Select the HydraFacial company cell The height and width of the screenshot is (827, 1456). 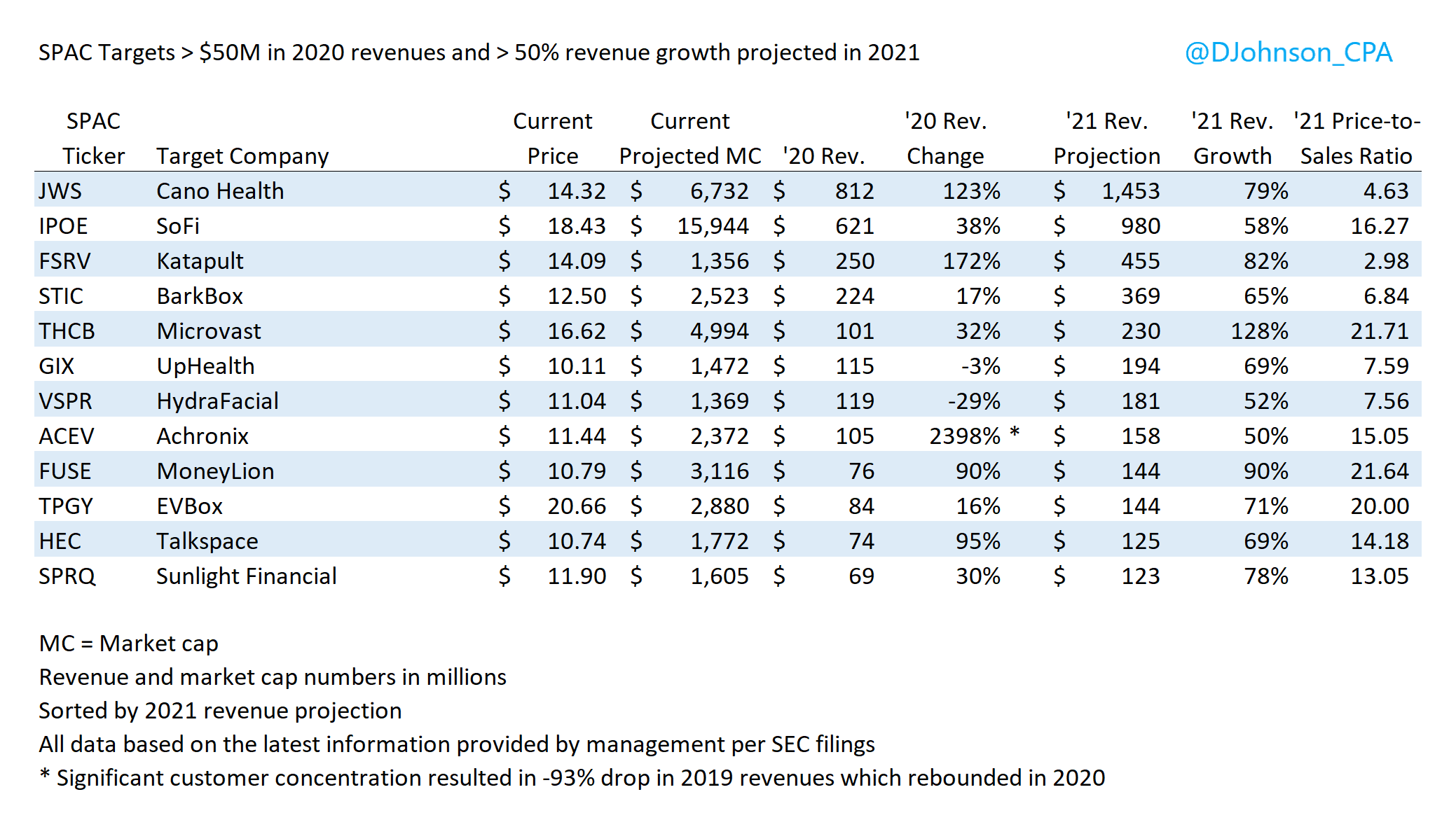(x=217, y=401)
